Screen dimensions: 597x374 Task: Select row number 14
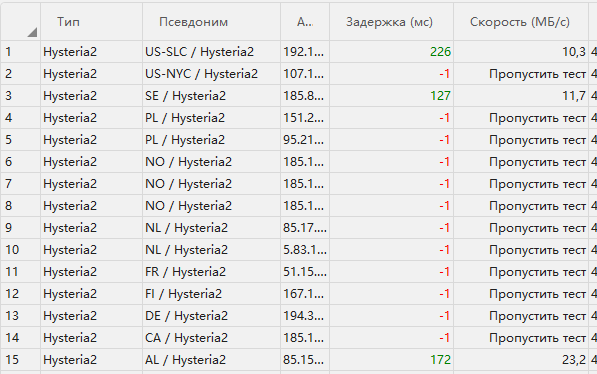(x=12, y=338)
